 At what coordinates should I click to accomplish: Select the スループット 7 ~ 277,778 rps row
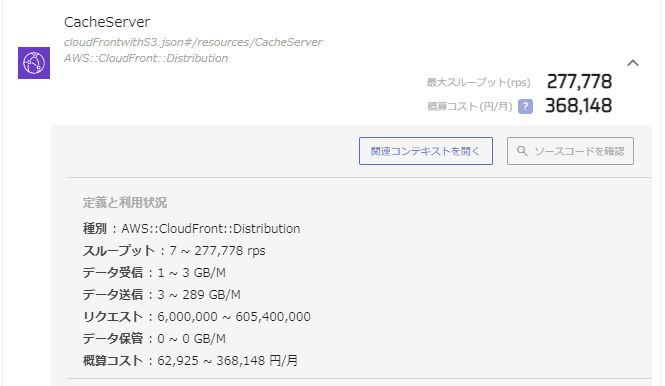pos(174,251)
